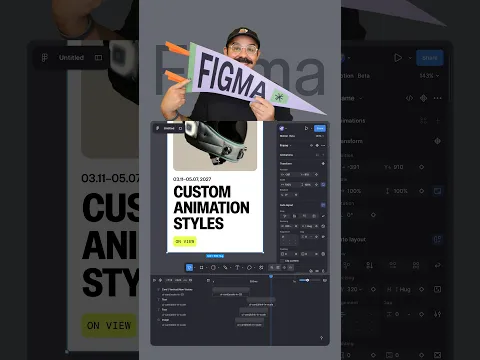Click bottom-right corner icon of timeline panel
Viewport: 480px width, 360px height.
321,338
